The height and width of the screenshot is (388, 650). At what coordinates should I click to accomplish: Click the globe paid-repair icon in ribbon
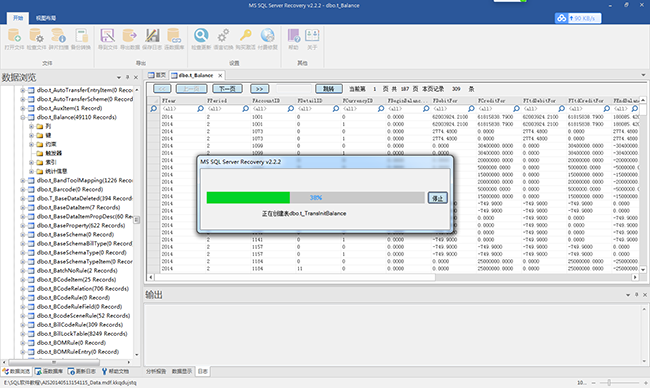pyautogui.click(x=268, y=36)
